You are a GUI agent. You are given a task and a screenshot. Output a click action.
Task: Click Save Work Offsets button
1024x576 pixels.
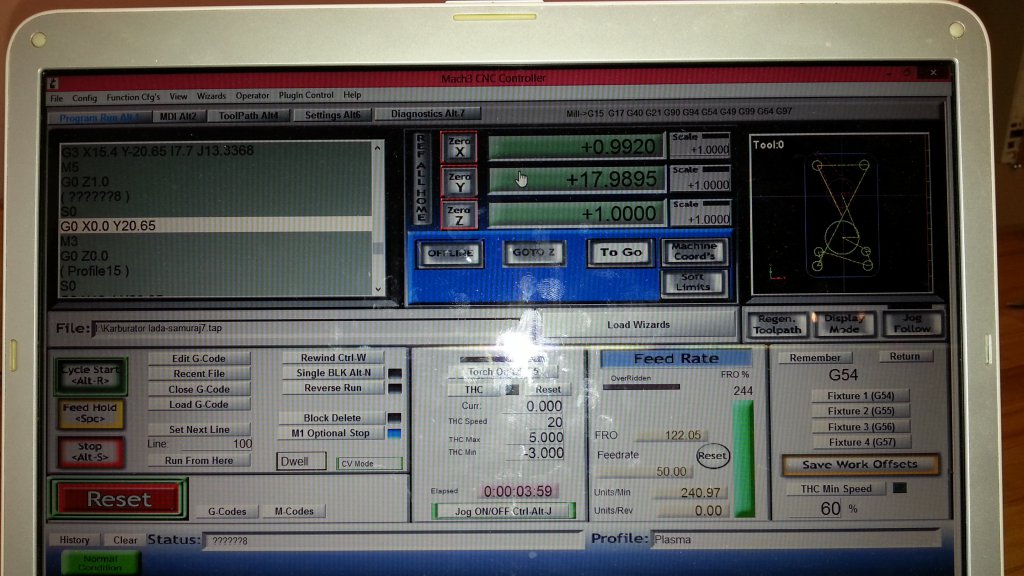click(860, 465)
